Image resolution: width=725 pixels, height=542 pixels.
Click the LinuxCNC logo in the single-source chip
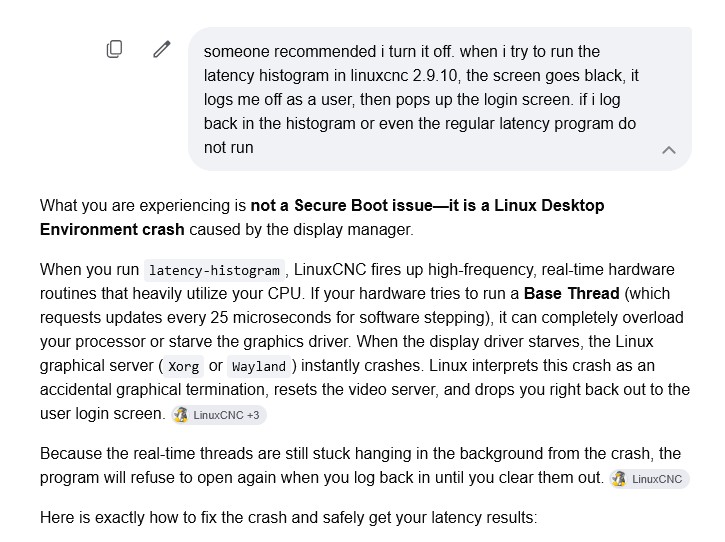(619, 479)
